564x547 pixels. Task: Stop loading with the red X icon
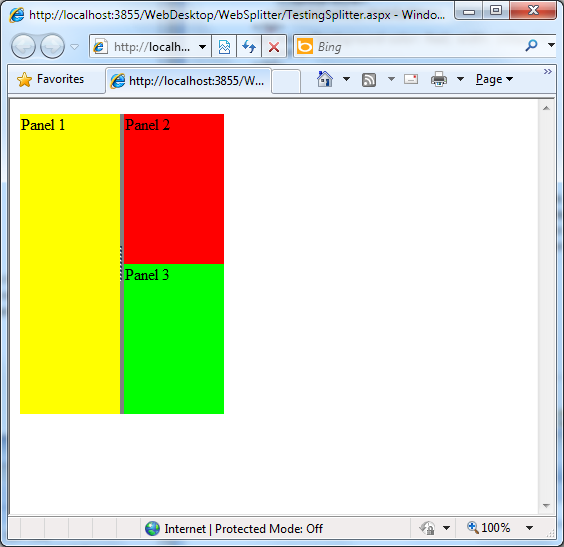pyautogui.click(x=274, y=46)
